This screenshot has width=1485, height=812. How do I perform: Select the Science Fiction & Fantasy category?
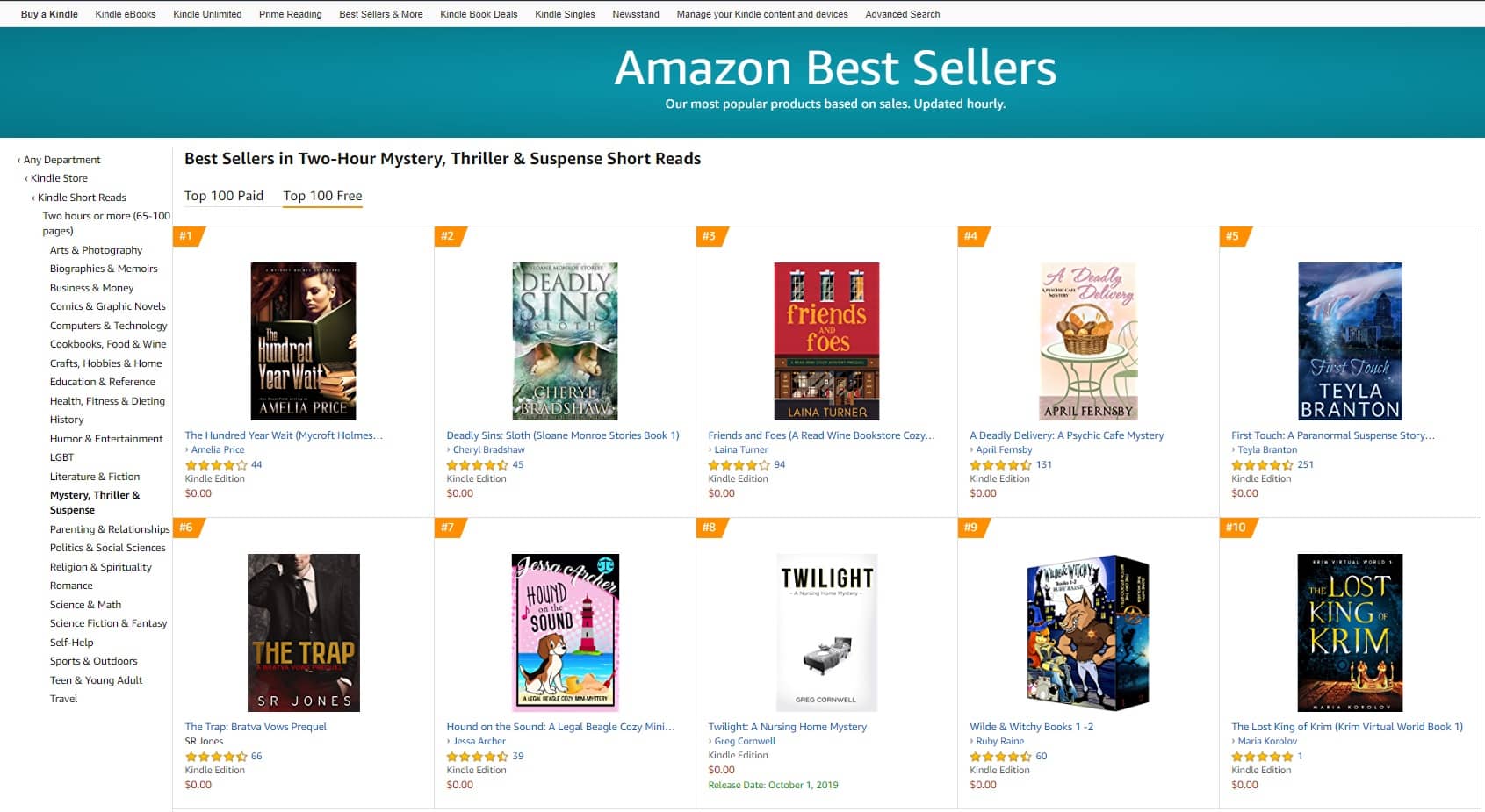click(108, 623)
